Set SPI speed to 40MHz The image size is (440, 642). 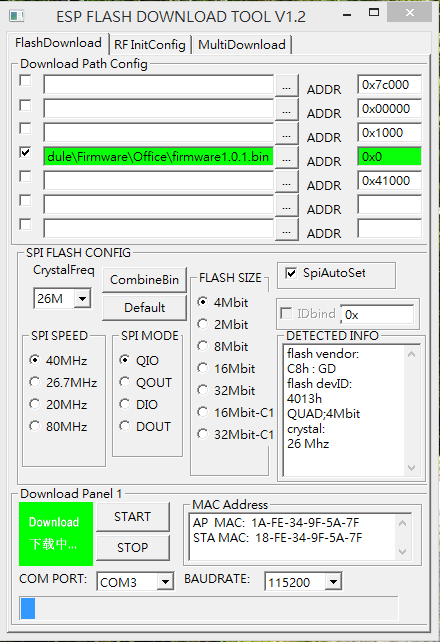click(x=35, y=360)
